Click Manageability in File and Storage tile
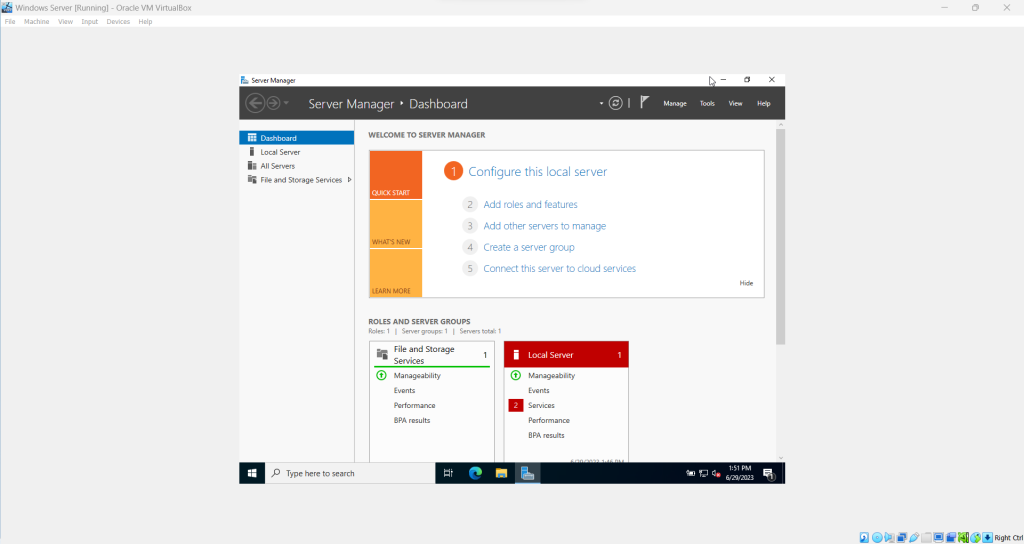Screen dimensions: 1024x544 point(417,376)
